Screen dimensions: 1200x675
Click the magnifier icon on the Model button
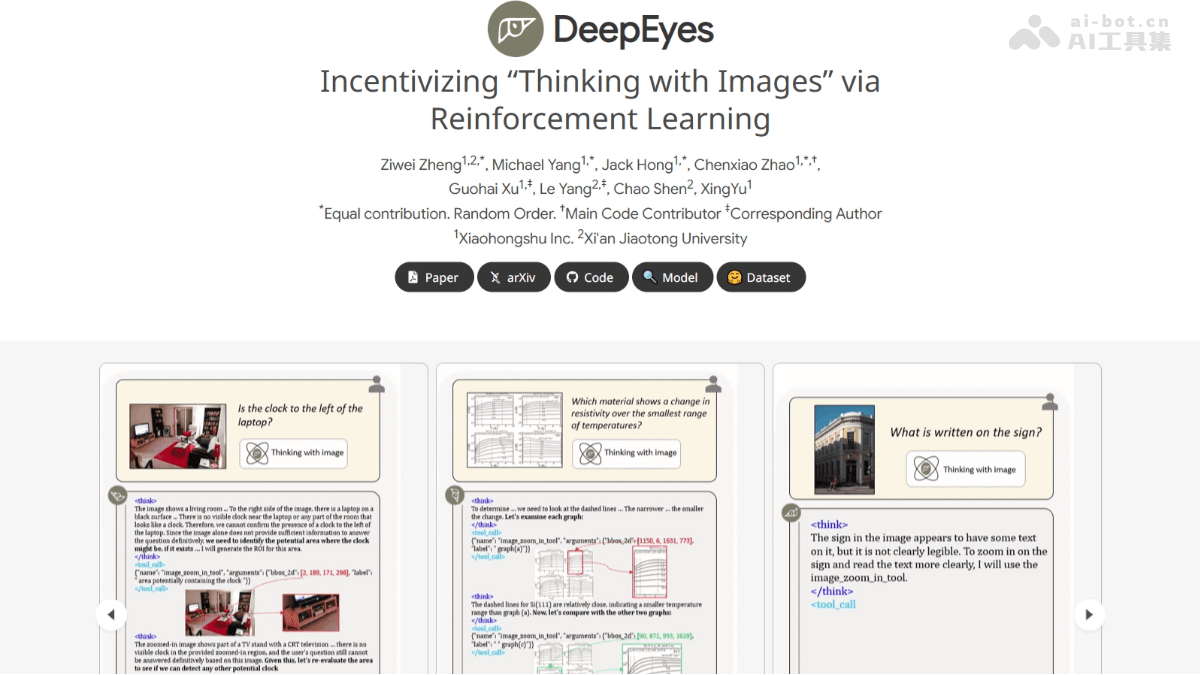(x=650, y=277)
